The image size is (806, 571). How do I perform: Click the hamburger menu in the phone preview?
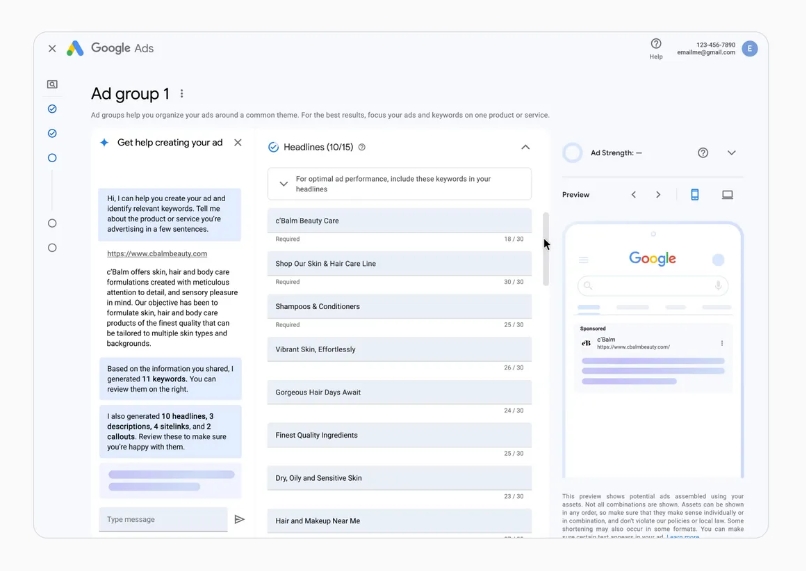click(583, 260)
